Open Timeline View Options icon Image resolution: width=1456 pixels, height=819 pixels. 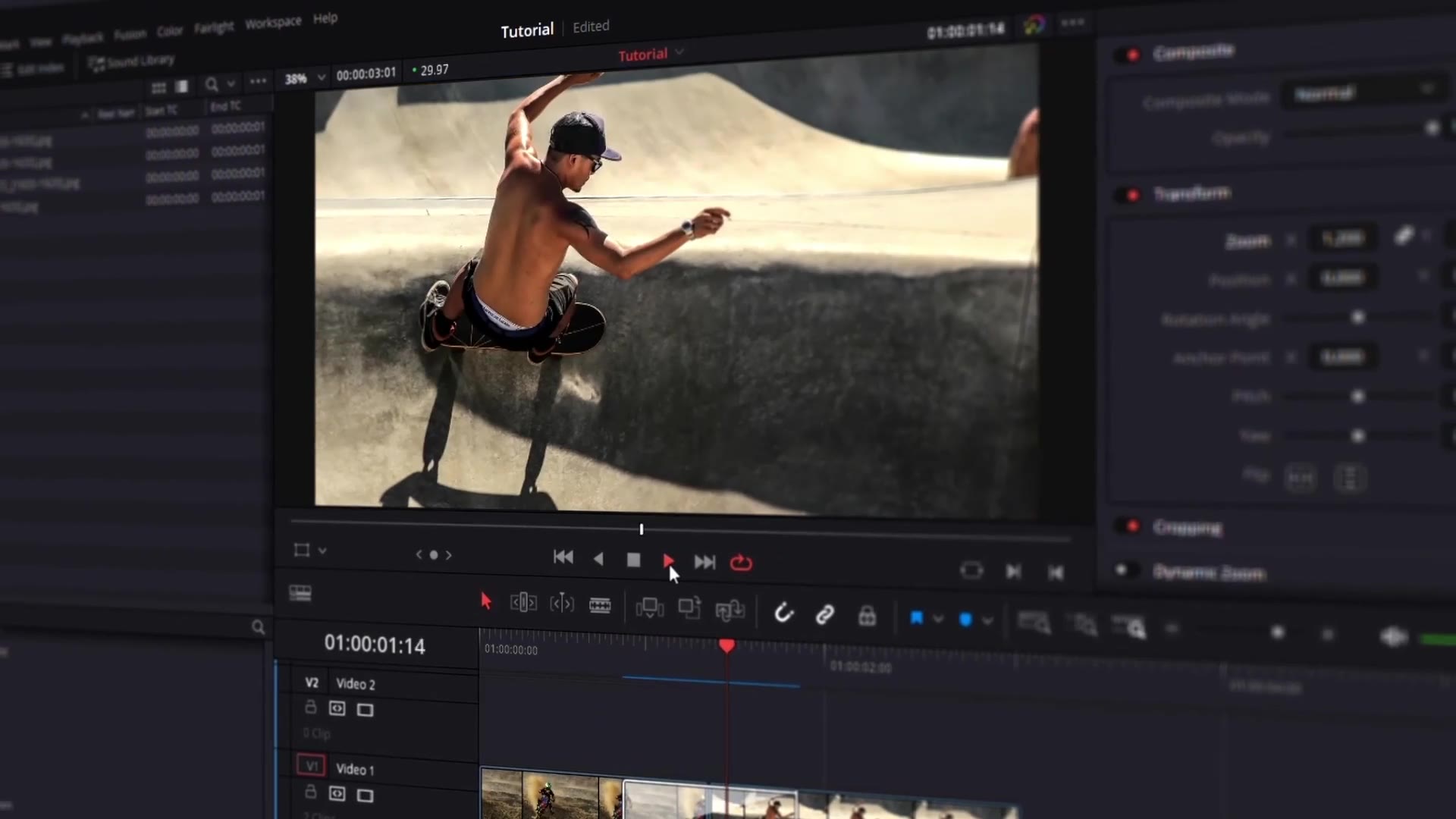pyautogui.click(x=300, y=593)
